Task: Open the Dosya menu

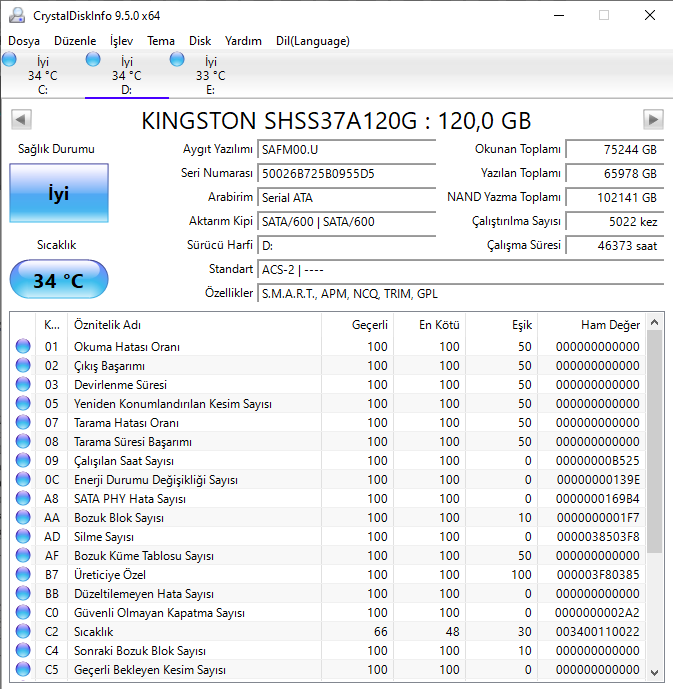Action: 24,41
